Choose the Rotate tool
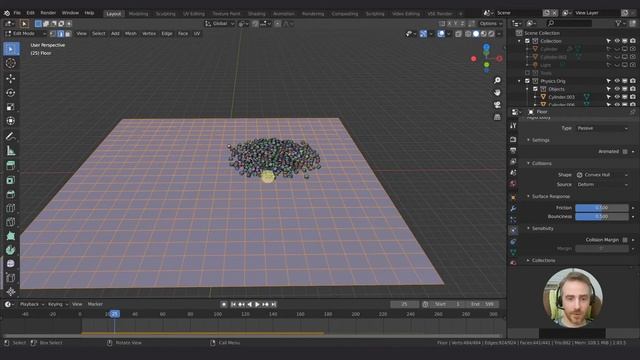 [11, 93]
